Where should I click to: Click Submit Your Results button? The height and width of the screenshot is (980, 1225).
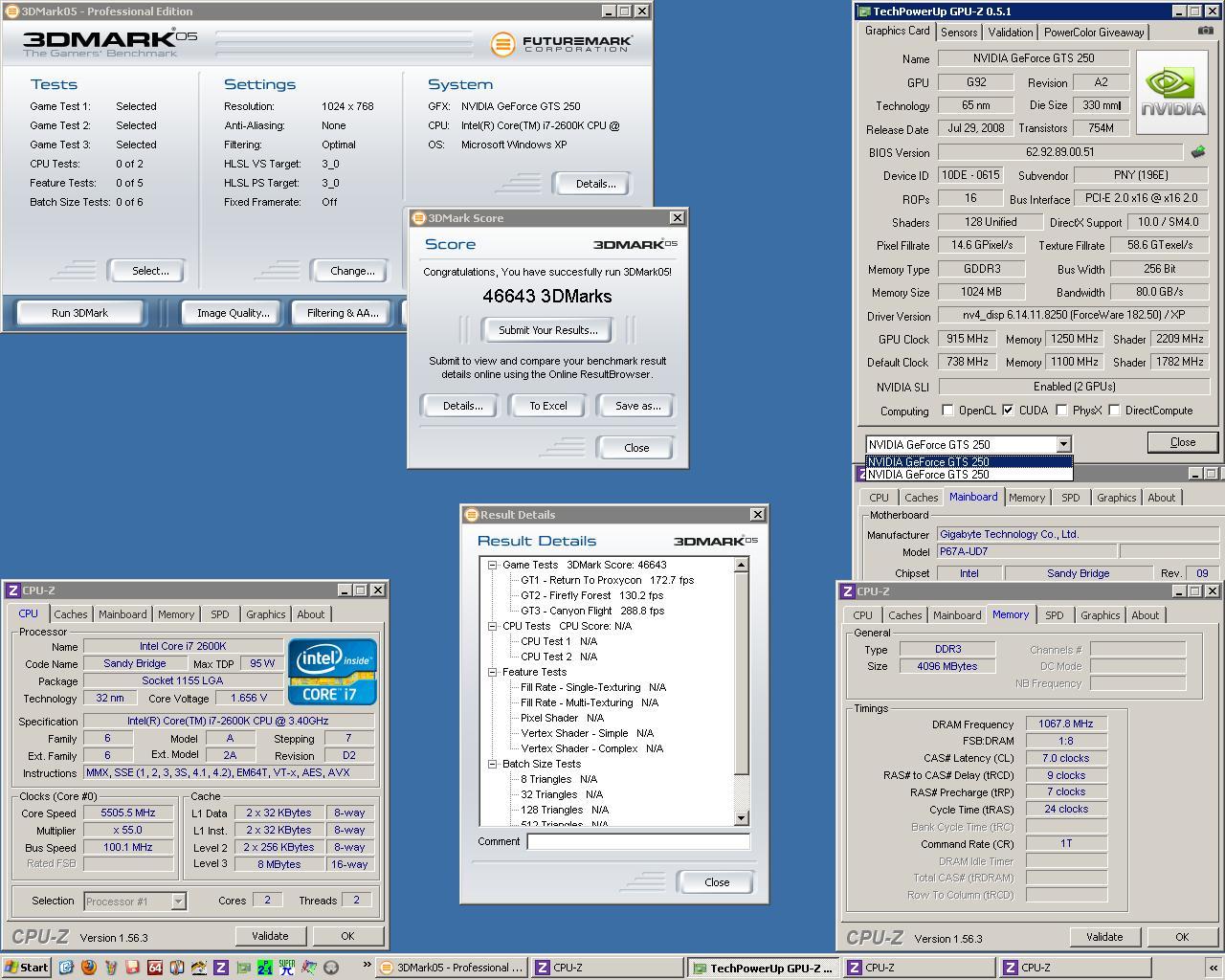(x=547, y=330)
